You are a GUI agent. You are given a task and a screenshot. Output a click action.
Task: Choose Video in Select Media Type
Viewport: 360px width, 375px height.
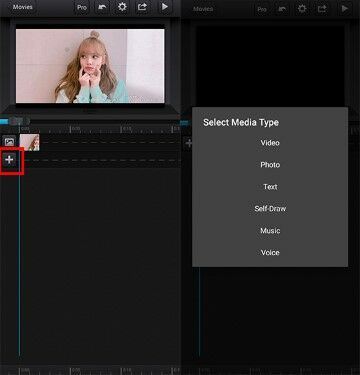(x=270, y=143)
